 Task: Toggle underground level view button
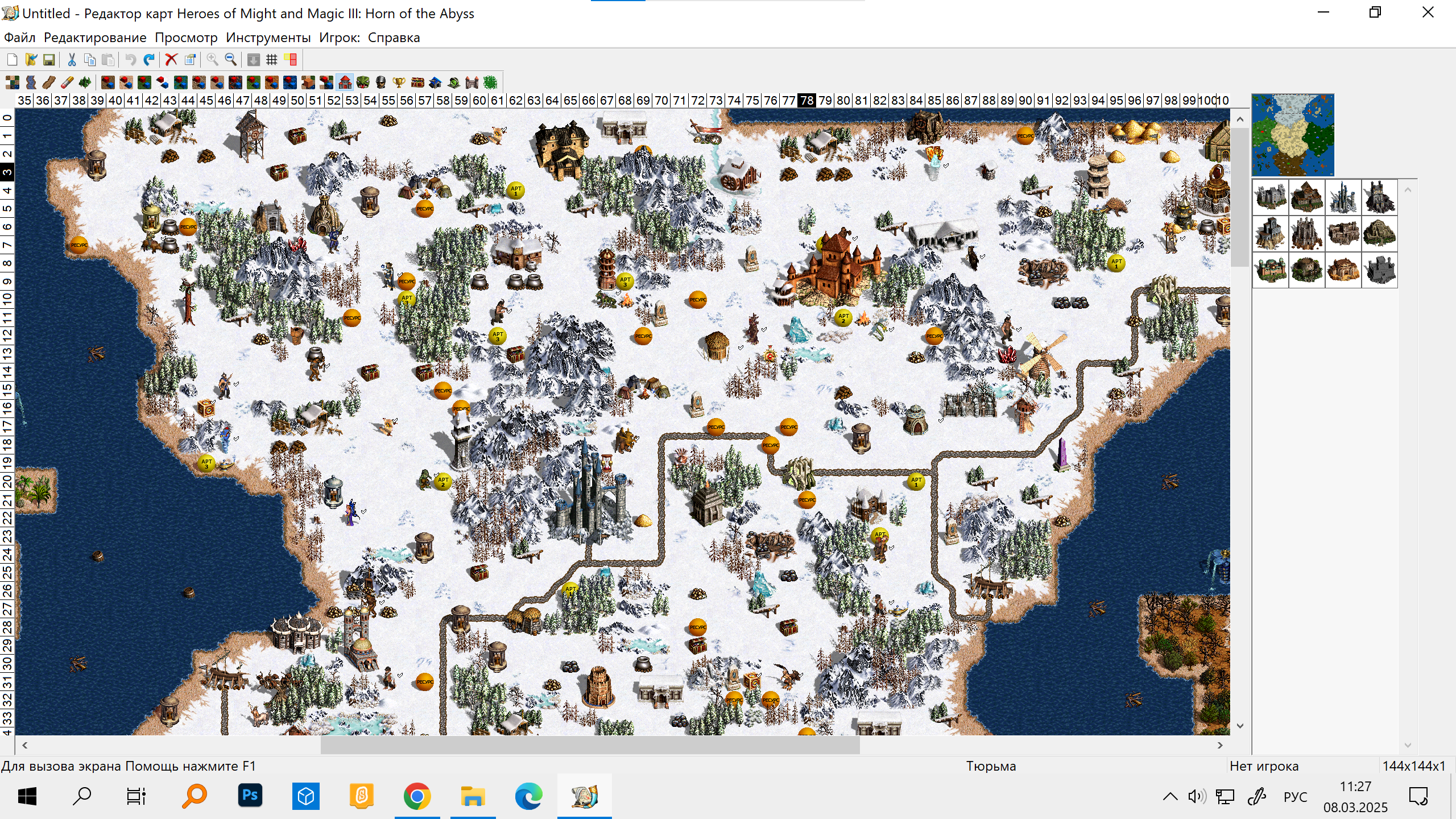pyautogui.click(x=254, y=60)
